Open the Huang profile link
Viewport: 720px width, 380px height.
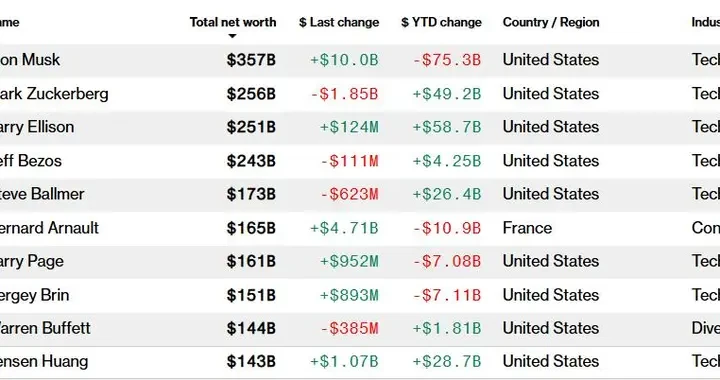point(44,362)
